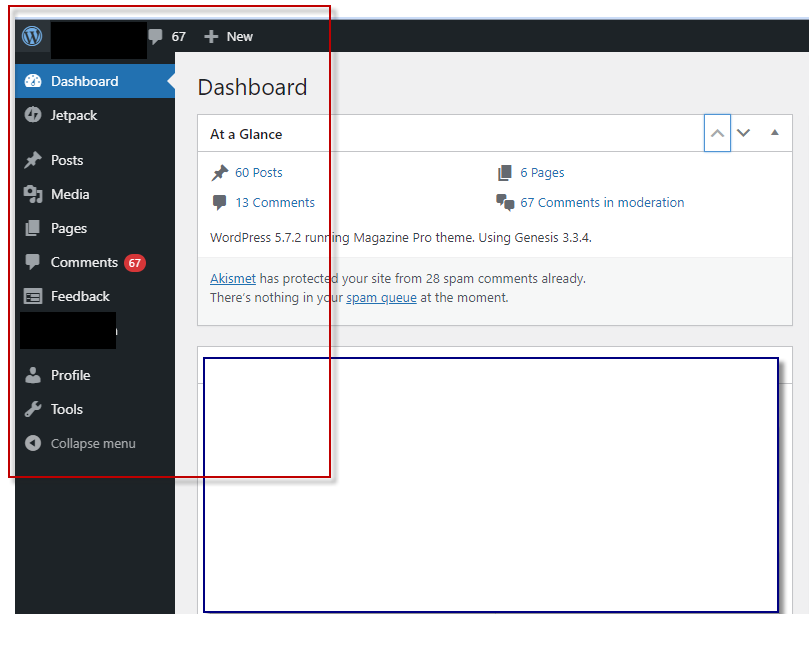Select Dashboard from the sidebar menu
Image resolution: width=809 pixels, height=657 pixels.
(x=85, y=80)
